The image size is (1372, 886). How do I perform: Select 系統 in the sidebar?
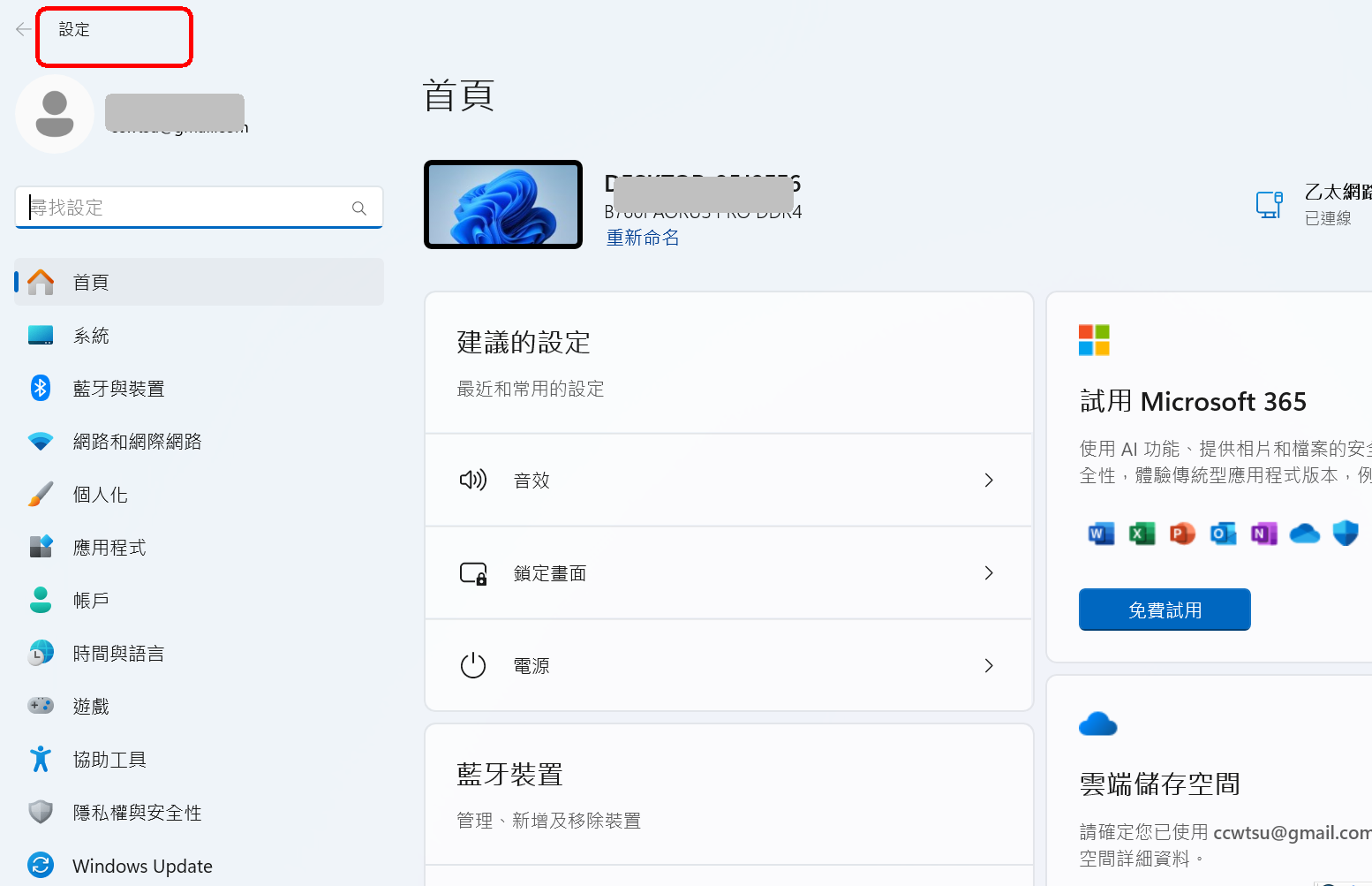[x=91, y=336]
